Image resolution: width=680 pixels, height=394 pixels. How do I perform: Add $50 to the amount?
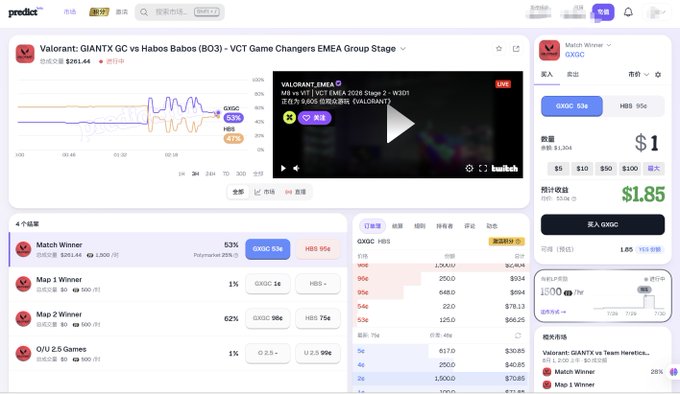click(606, 168)
